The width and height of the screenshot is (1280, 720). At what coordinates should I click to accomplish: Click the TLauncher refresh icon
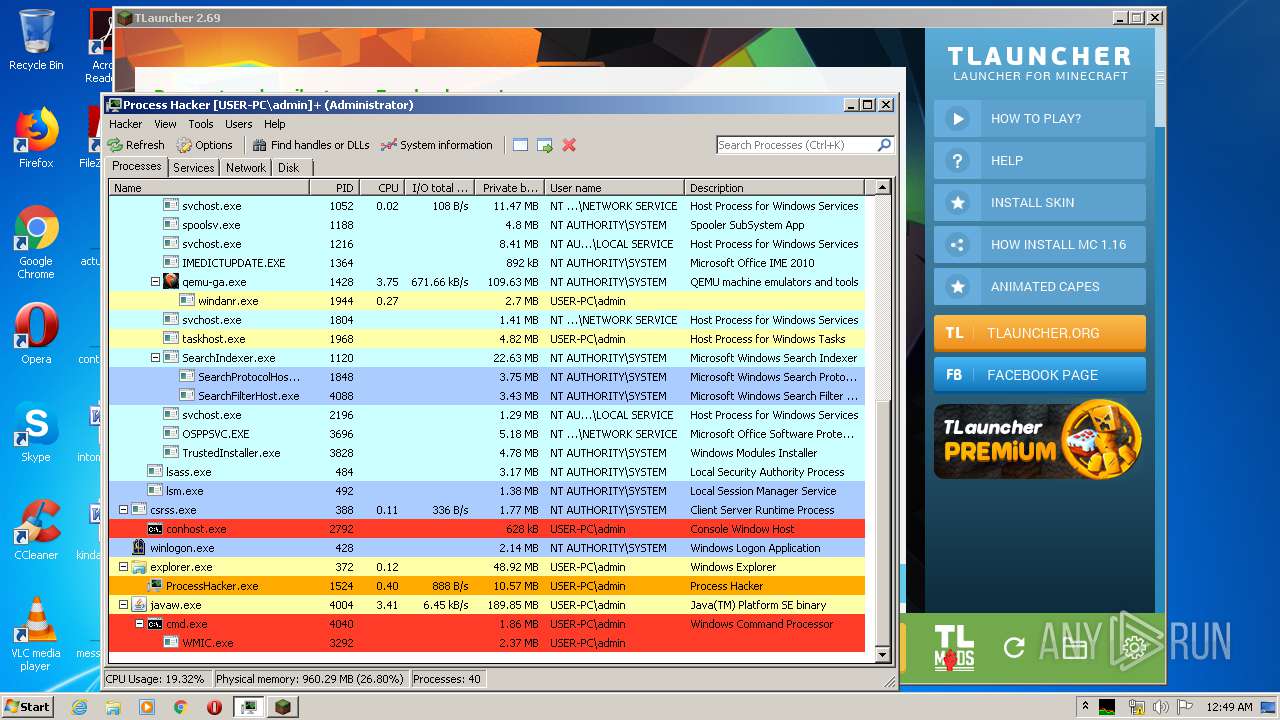1014,647
